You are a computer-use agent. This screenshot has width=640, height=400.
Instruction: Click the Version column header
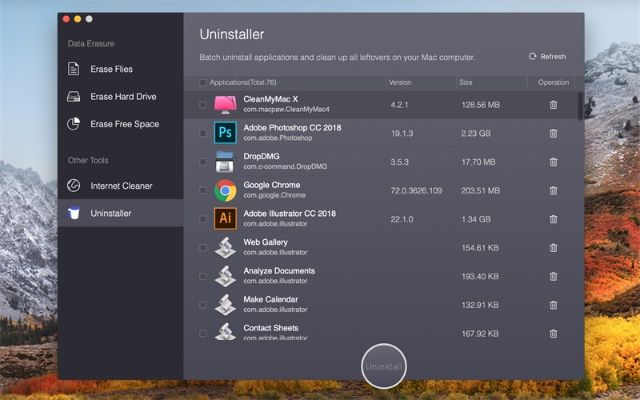[x=400, y=83]
